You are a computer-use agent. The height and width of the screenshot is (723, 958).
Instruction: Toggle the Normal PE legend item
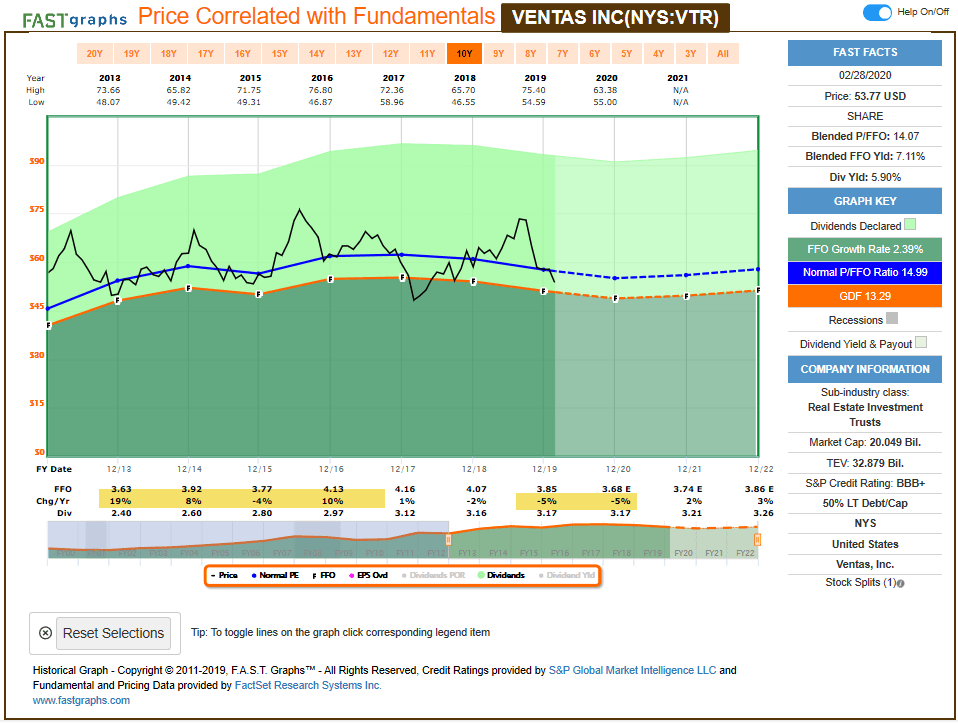click(x=275, y=576)
